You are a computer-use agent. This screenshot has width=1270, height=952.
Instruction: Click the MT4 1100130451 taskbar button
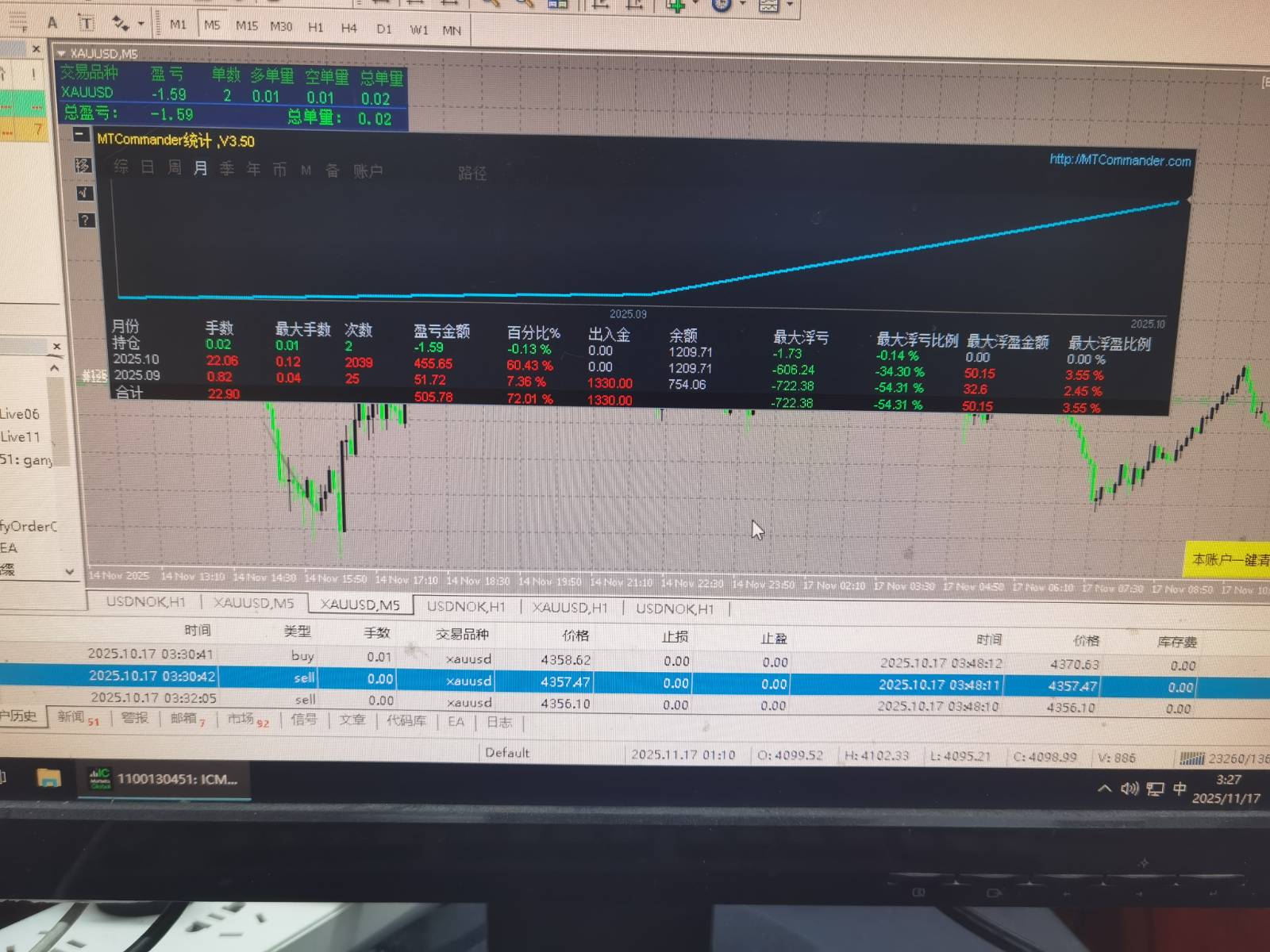164,779
